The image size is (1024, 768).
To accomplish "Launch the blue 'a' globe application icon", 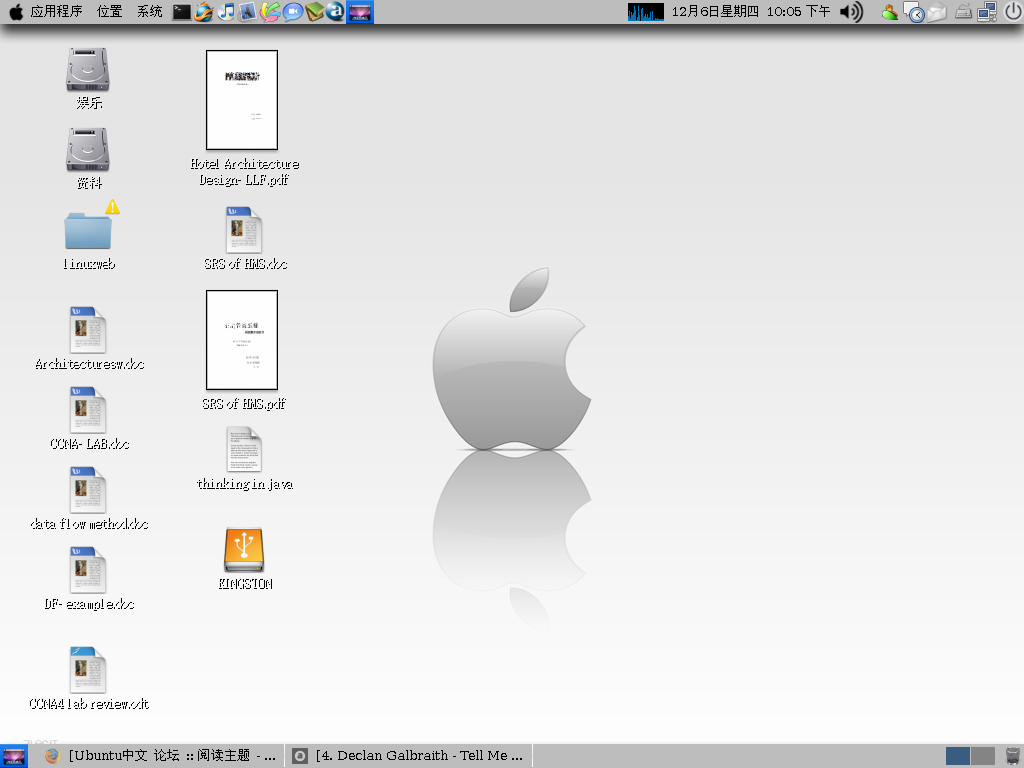I will 335,12.
